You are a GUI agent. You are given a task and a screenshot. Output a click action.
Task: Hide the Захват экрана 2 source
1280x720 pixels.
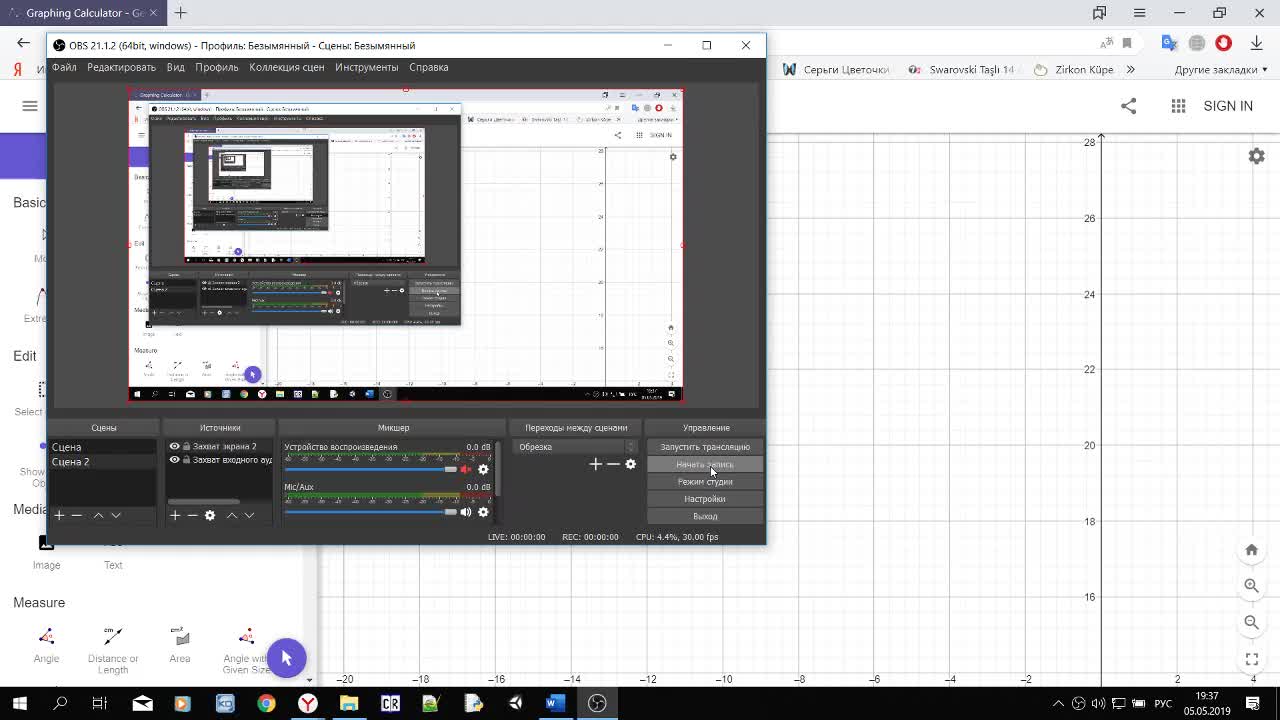click(x=174, y=447)
